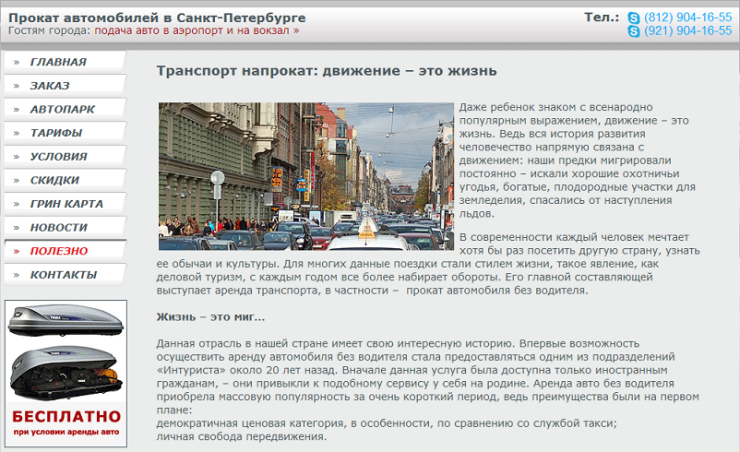This screenshot has height=452, width=740.
Task: Open the street traffic photo in the article
Action: pyautogui.click(x=306, y=176)
